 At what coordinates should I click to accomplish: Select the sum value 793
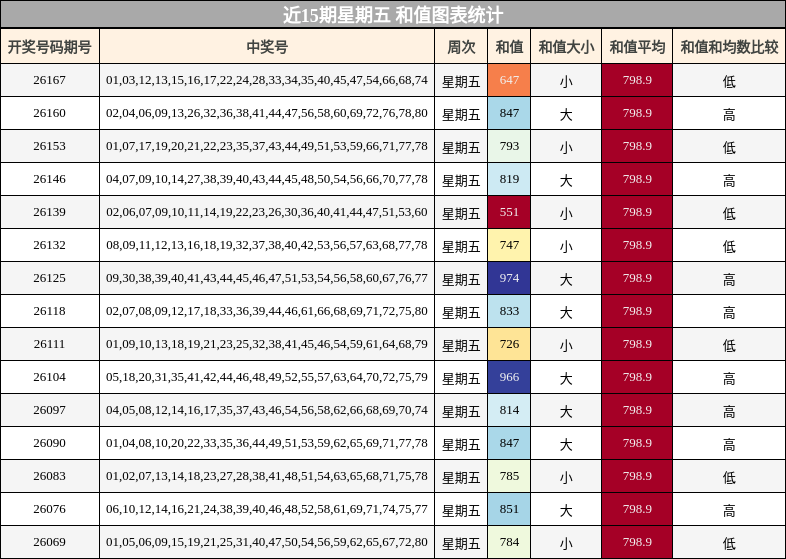(509, 146)
